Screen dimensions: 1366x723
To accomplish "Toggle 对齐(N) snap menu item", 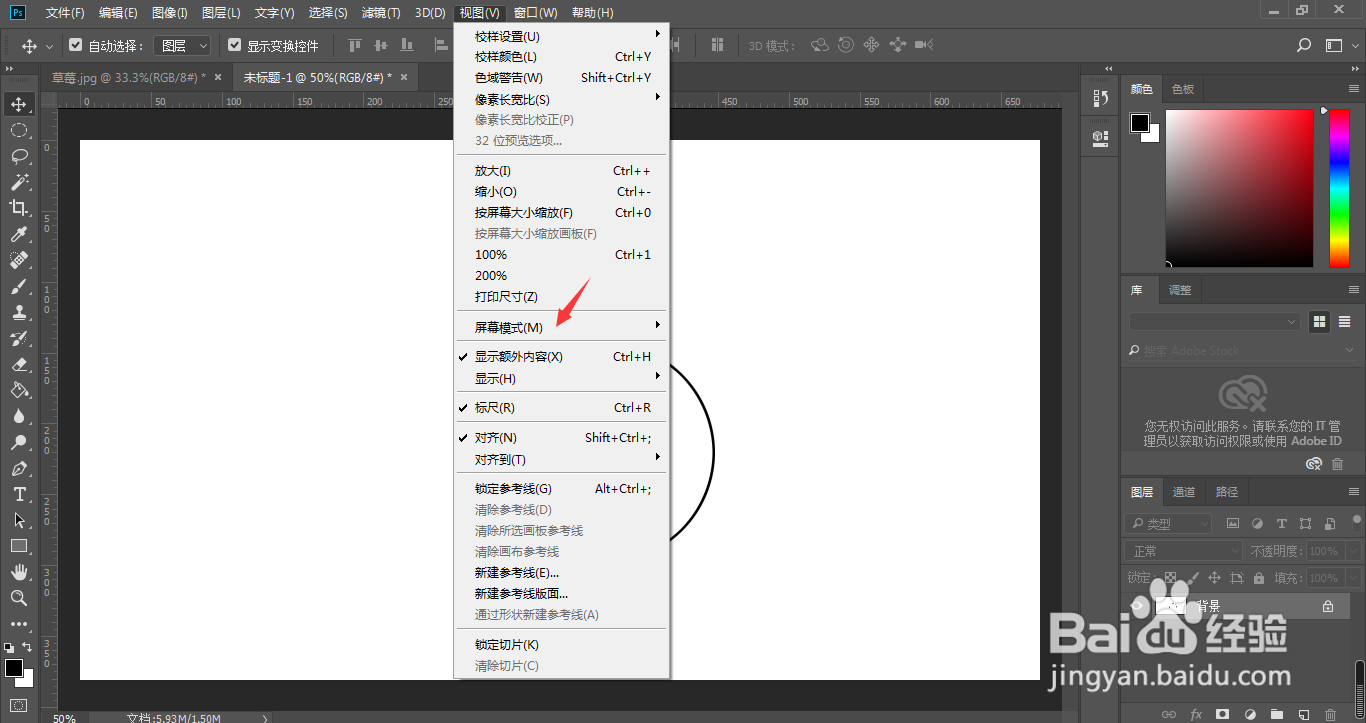I will tap(560, 438).
